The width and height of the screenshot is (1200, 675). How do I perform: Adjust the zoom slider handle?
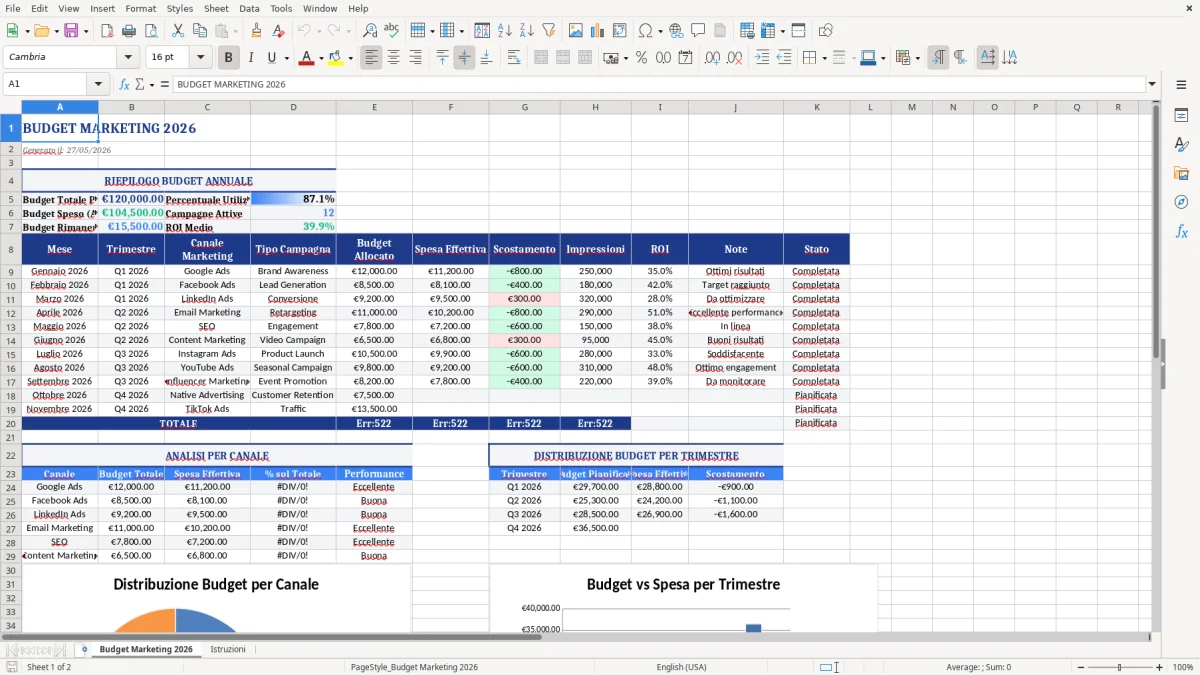point(1119,667)
